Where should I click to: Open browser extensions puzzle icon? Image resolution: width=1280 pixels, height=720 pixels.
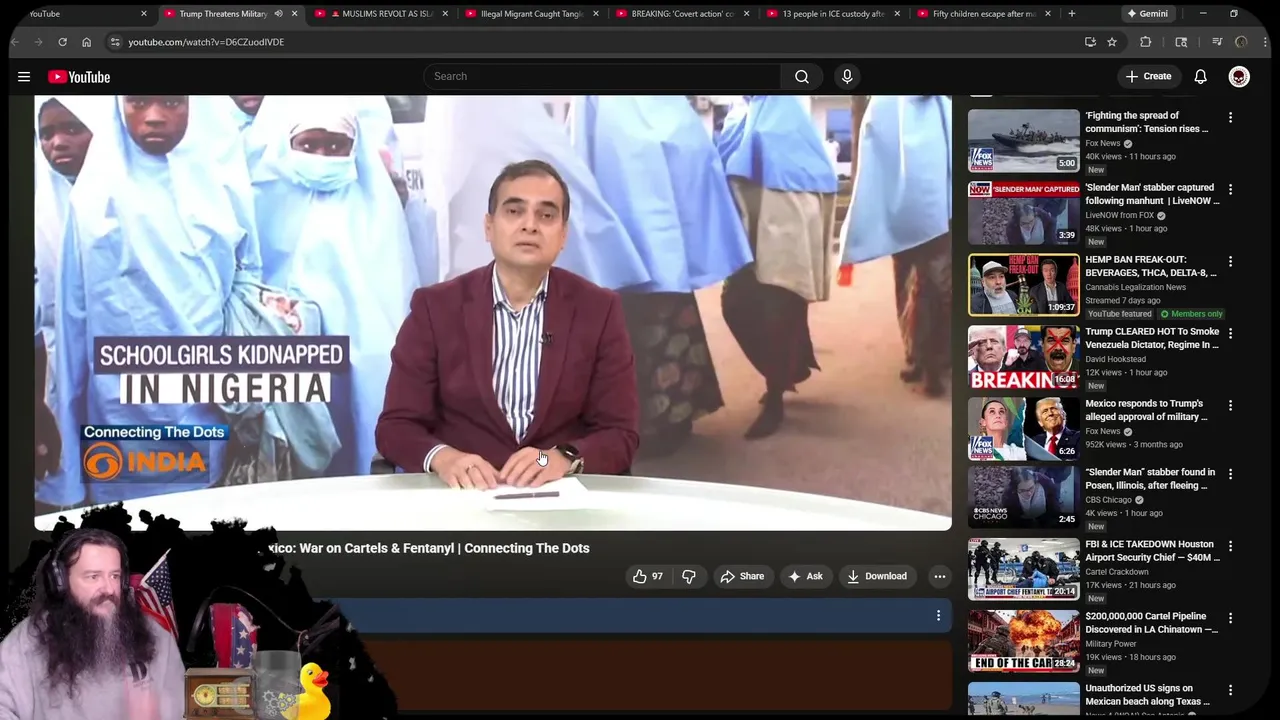[x=1146, y=42]
